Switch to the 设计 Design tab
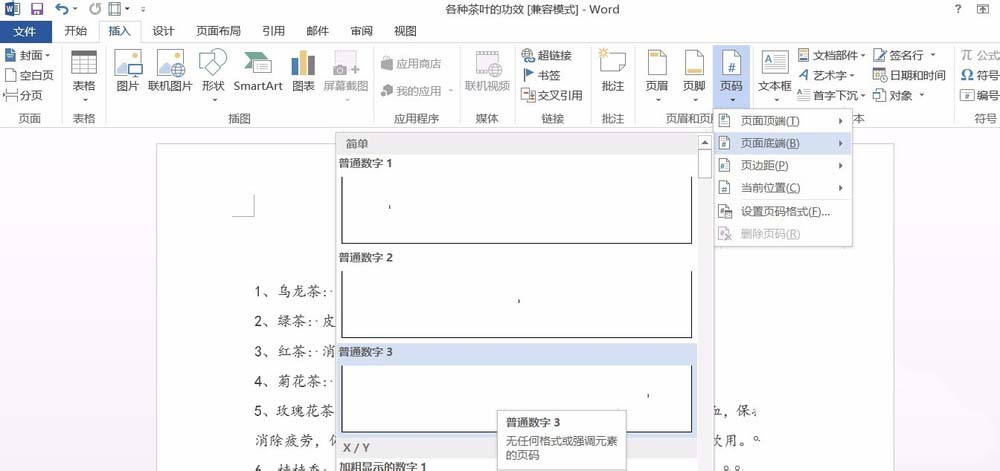1000x471 pixels. coord(163,31)
